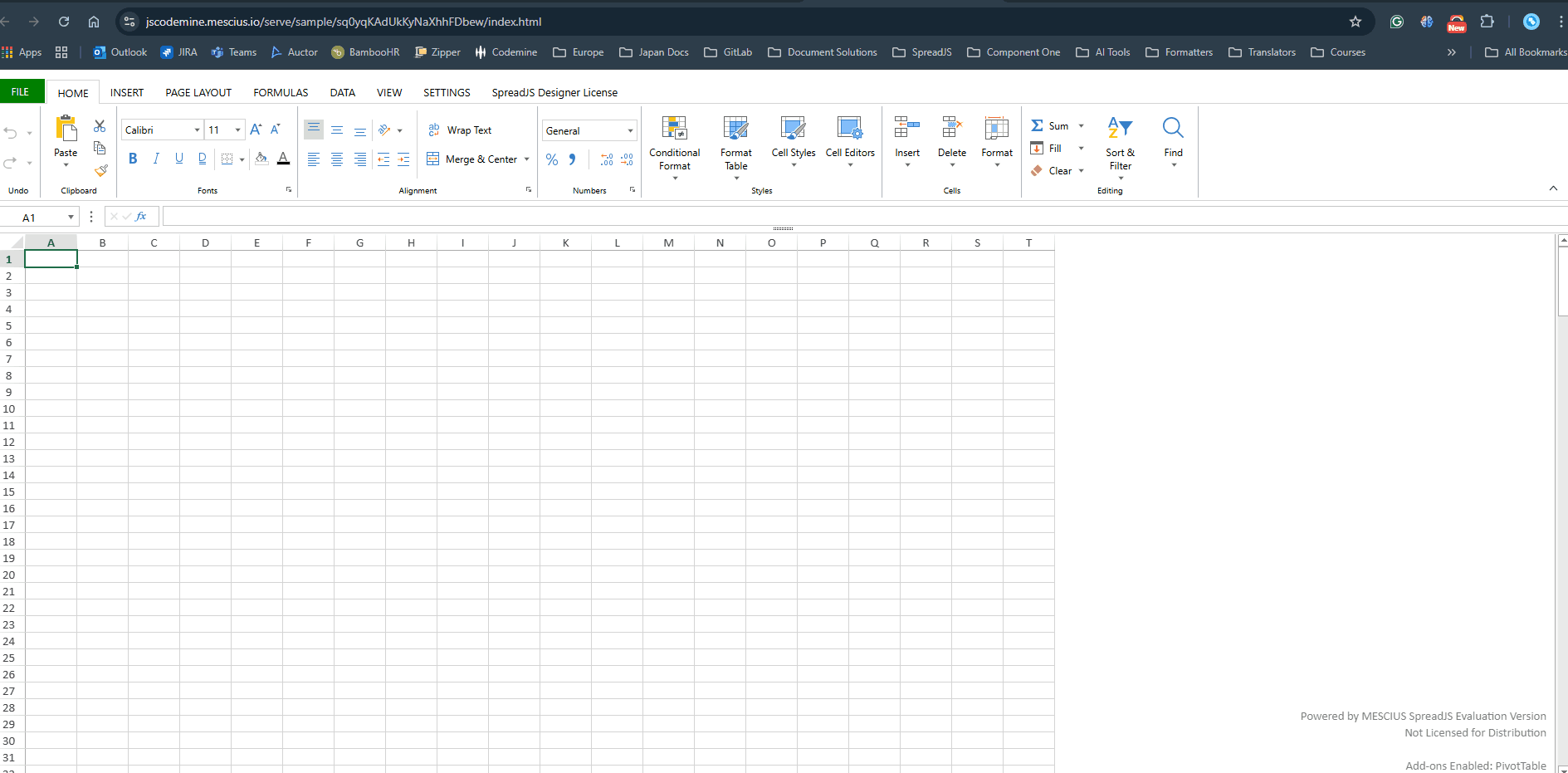Open Sort & Filter icon
The height and width of the screenshot is (773, 1568).
click(1120, 128)
